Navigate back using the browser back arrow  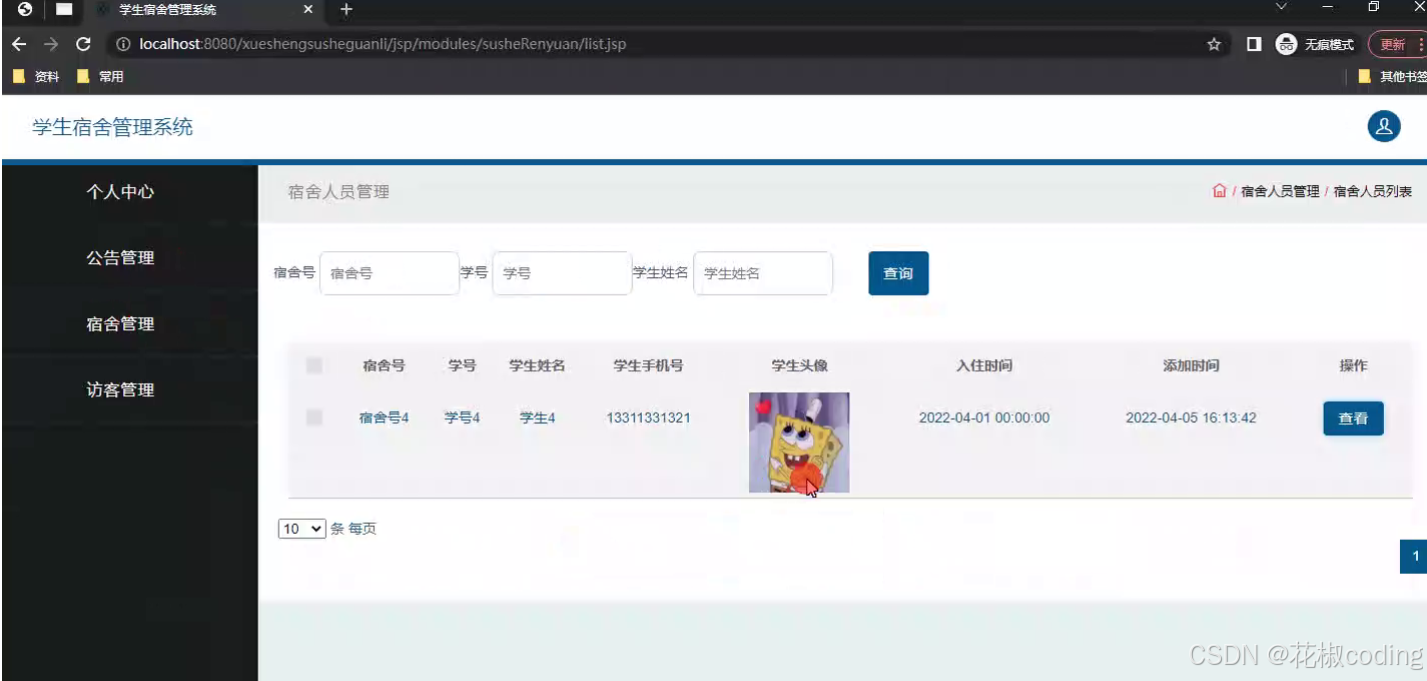18,44
